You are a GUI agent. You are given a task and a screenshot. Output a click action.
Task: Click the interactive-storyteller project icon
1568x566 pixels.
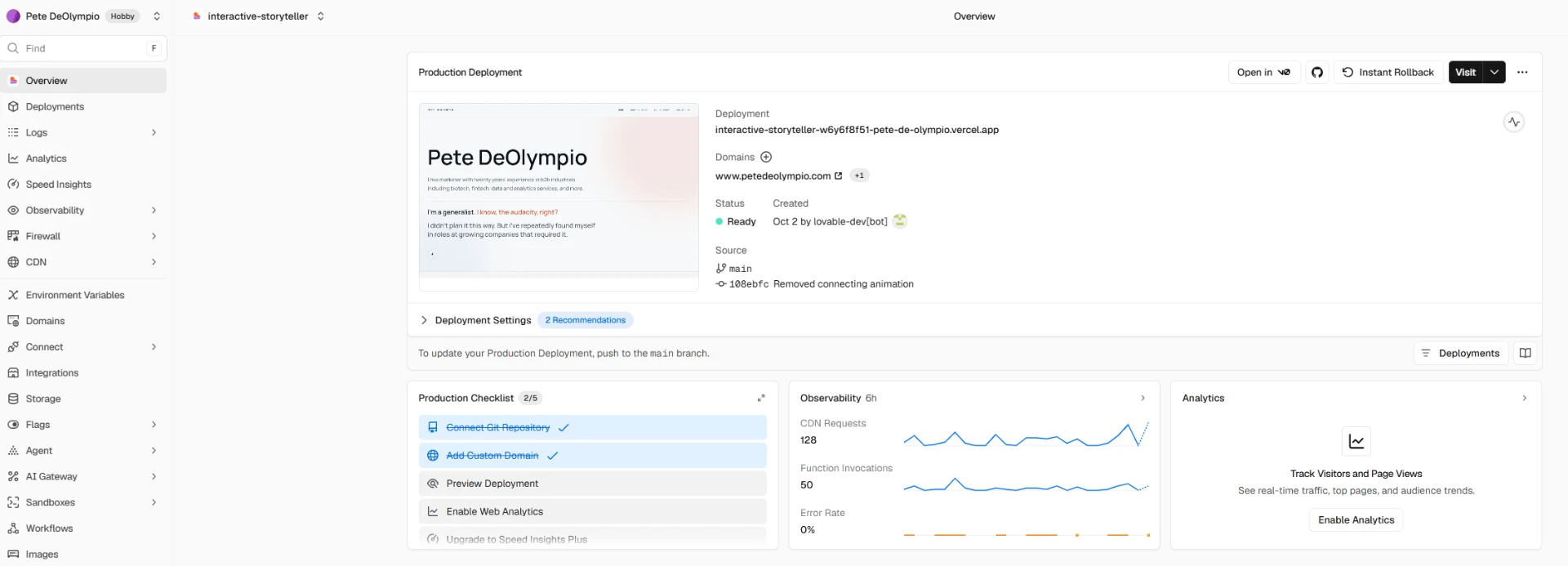pyautogui.click(x=197, y=16)
